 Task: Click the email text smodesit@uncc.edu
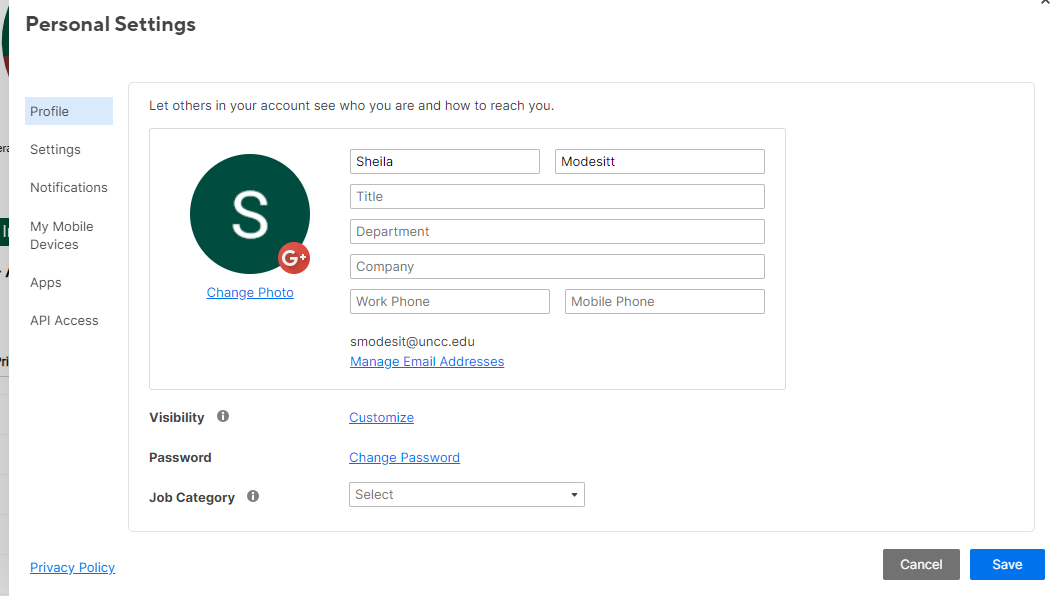click(x=412, y=342)
